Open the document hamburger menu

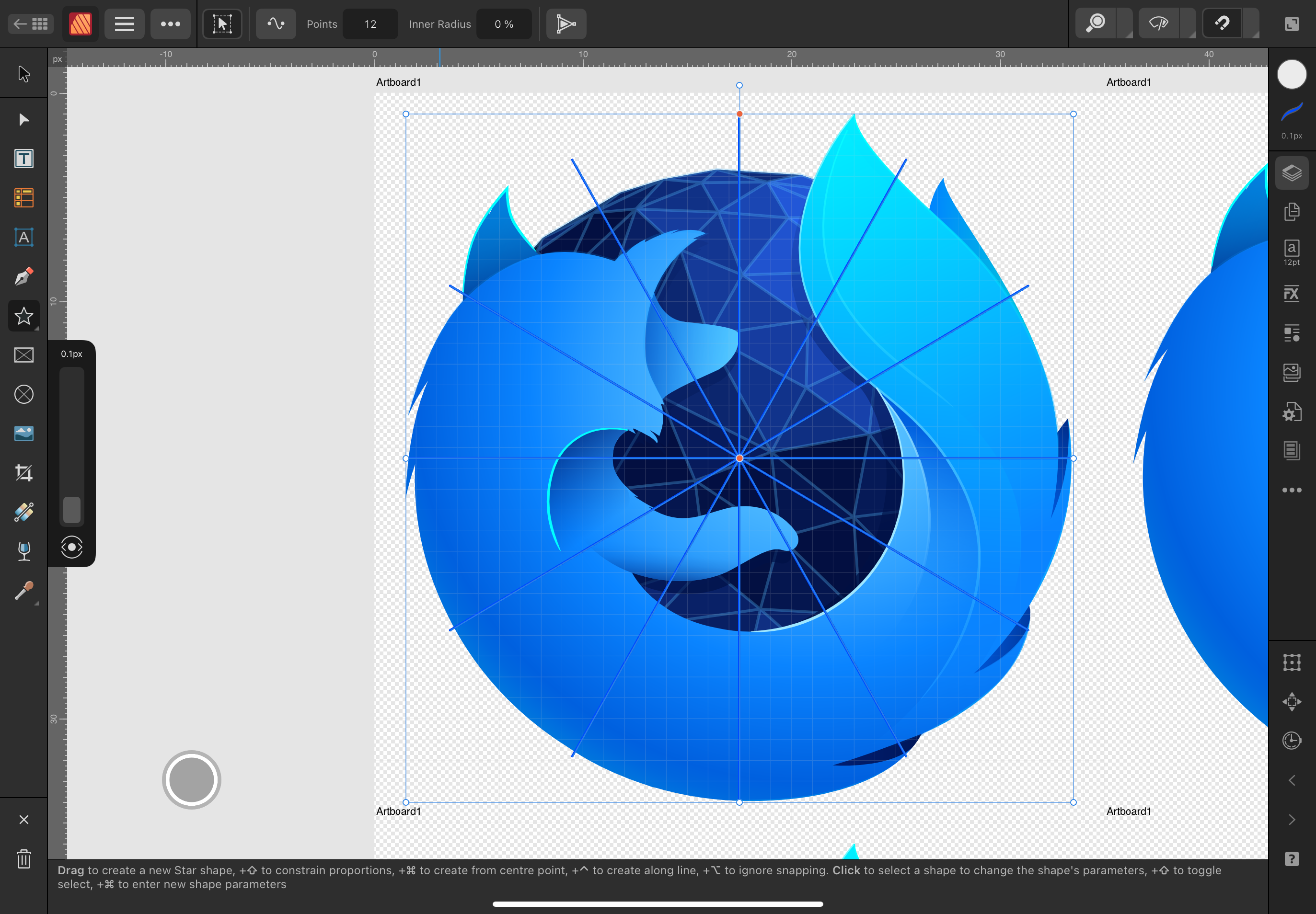pos(124,24)
